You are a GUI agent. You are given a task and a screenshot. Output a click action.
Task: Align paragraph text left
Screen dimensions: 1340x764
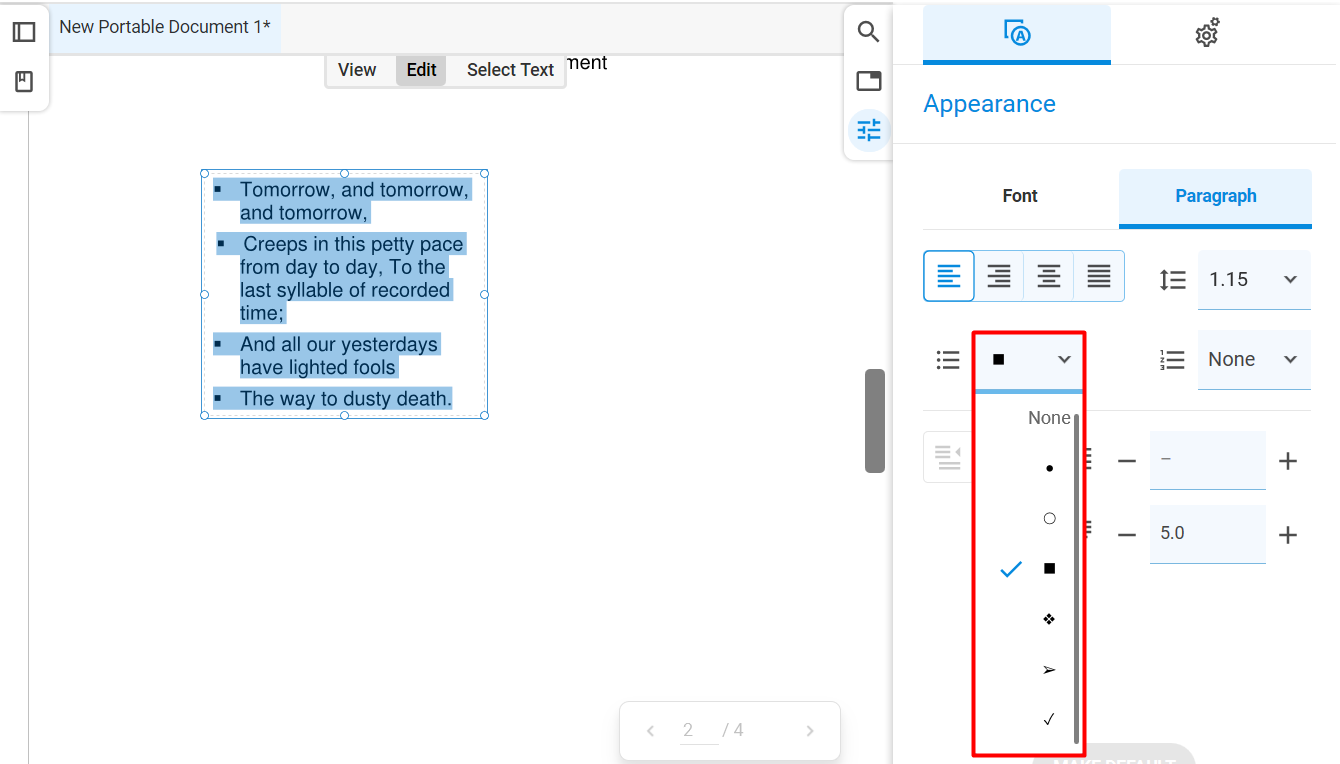[x=949, y=276]
